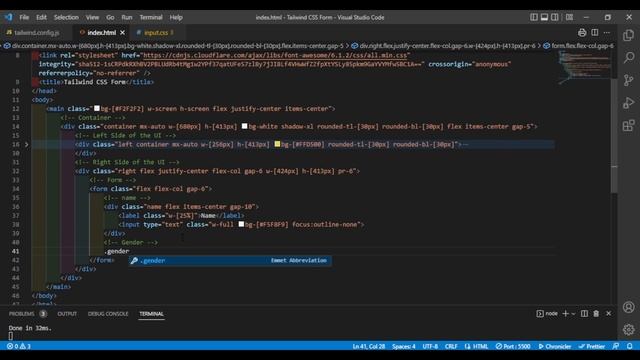Open the Edit menu
The width and height of the screenshot is (640, 360).
click(x=41, y=17)
